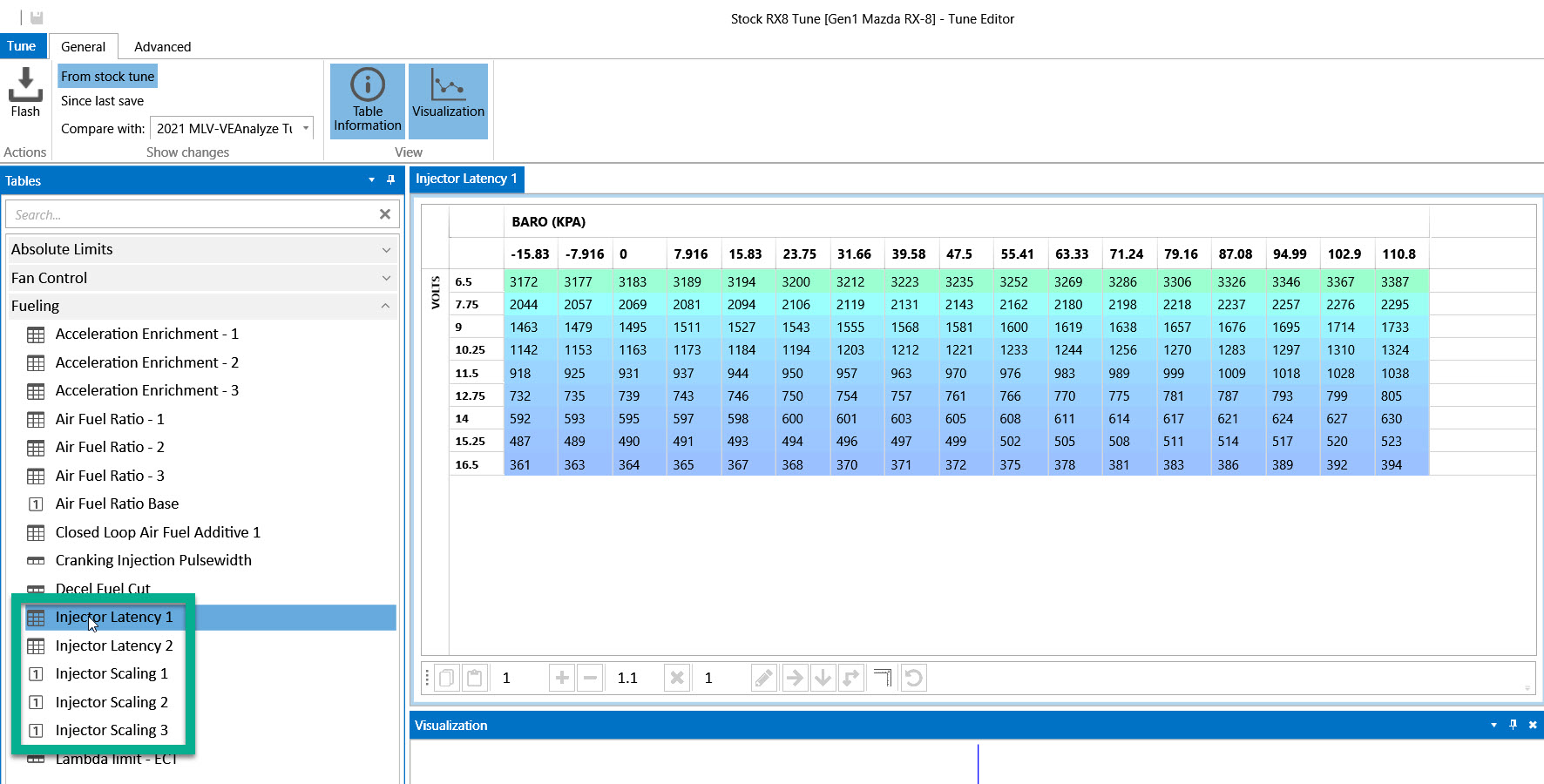Viewport: 1544px width, 784px height.
Task: Click the minus subtract-value button
Action: tap(590, 678)
